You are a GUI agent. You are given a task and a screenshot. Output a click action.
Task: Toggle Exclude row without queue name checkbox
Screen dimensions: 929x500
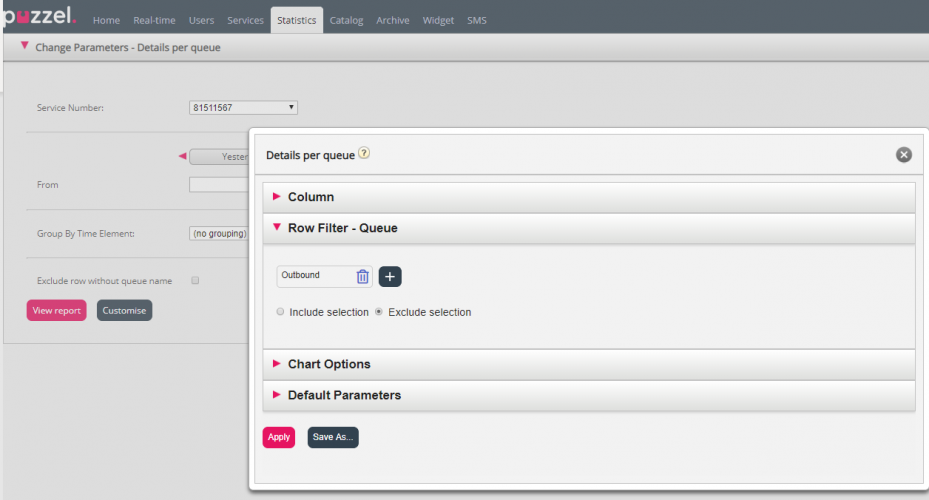(x=195, y=281)
